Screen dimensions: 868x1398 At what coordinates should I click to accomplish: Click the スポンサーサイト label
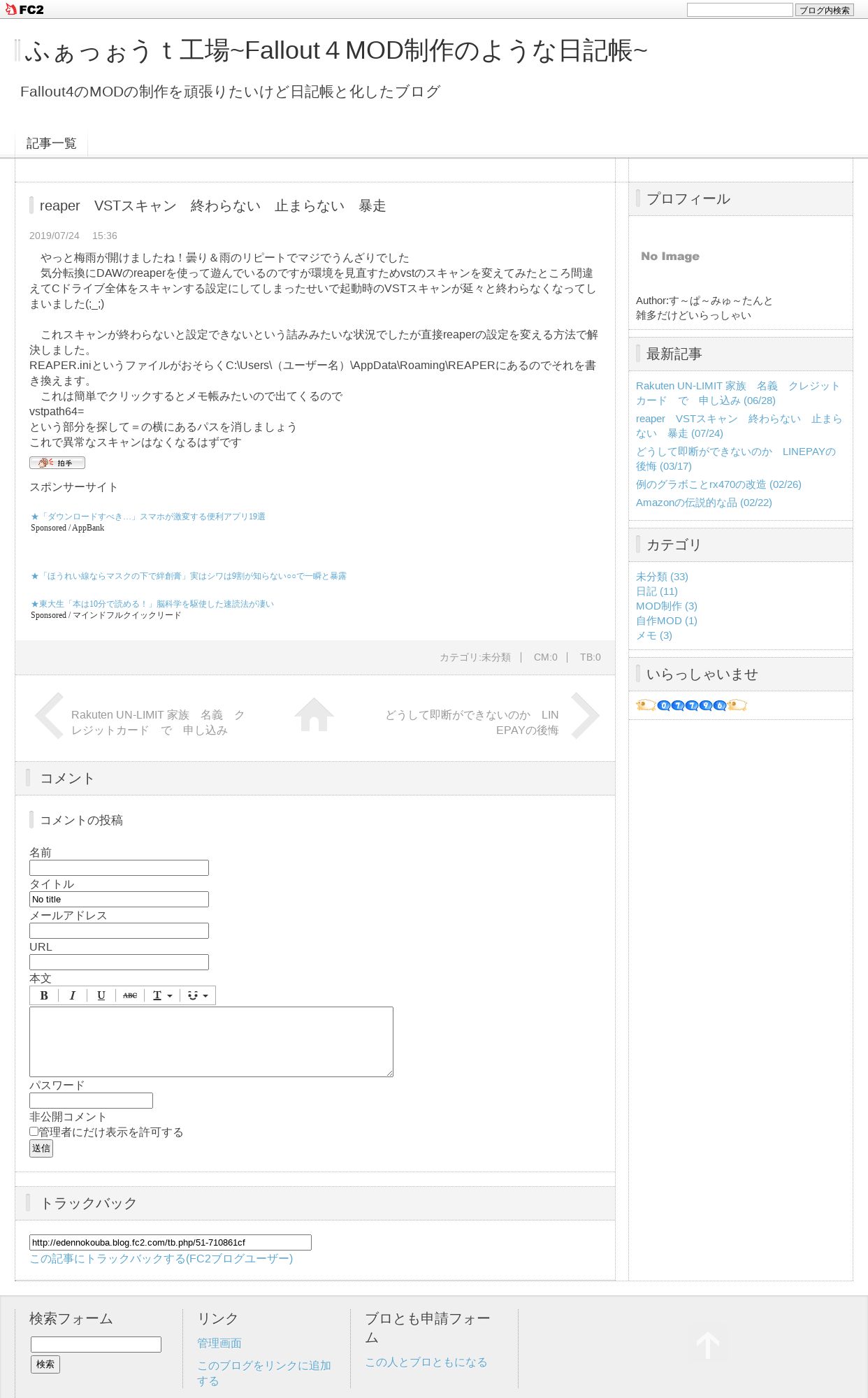[73, 487]
